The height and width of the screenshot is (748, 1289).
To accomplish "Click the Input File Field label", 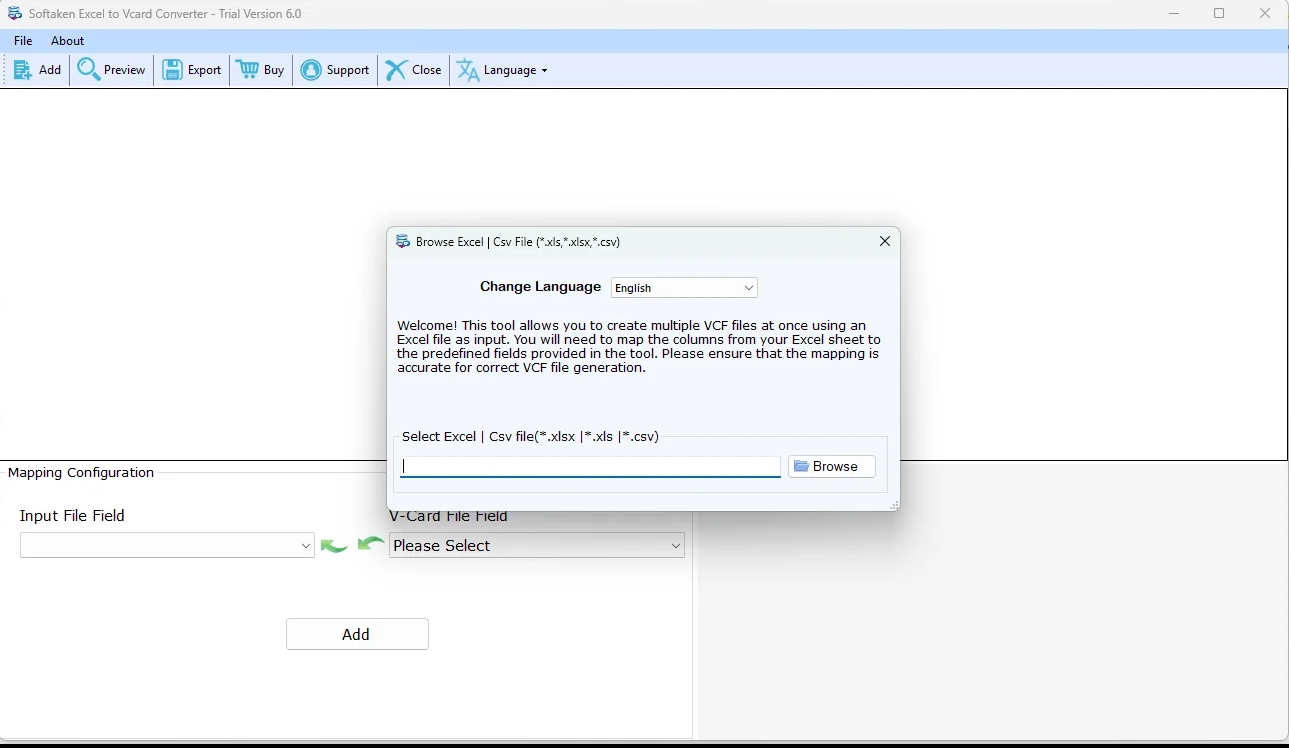I will pyautogui.click(x=72, y=516).
